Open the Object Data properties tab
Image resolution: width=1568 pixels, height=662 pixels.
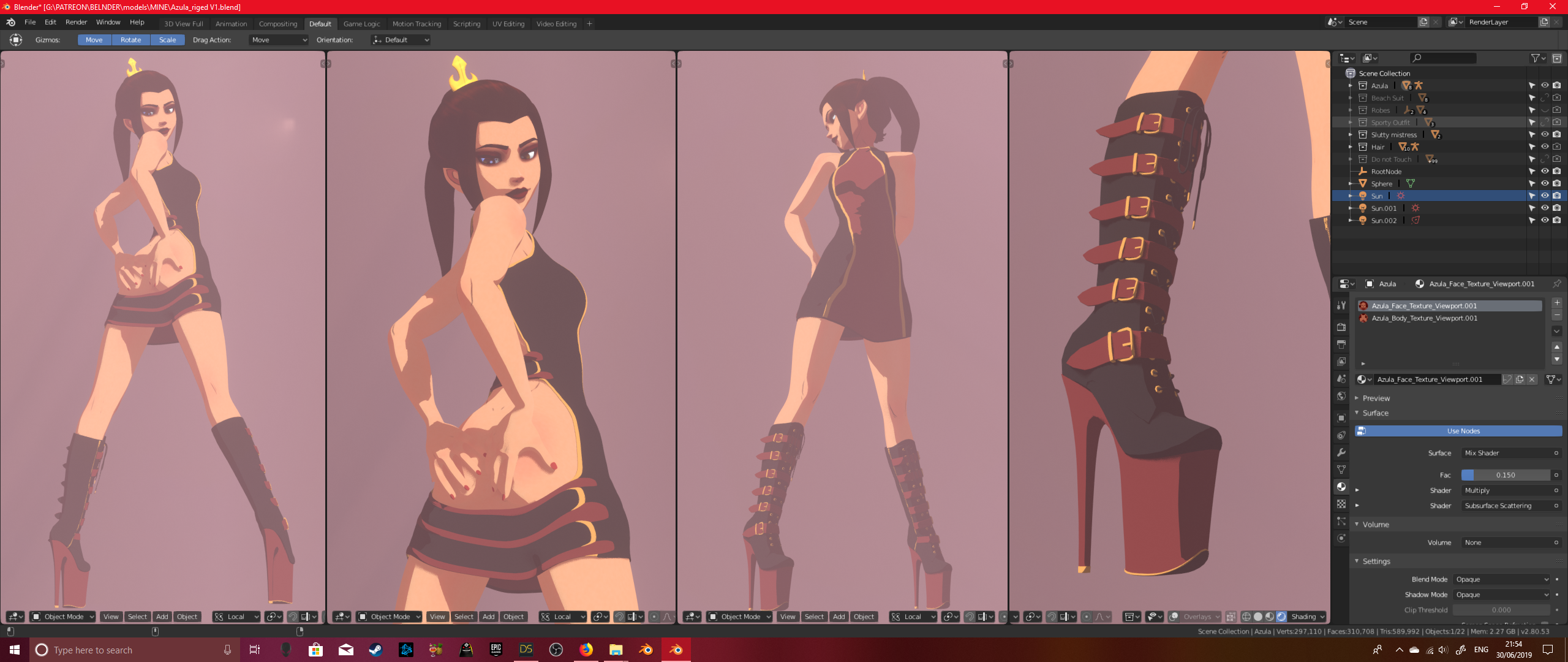click(1341, 470)
